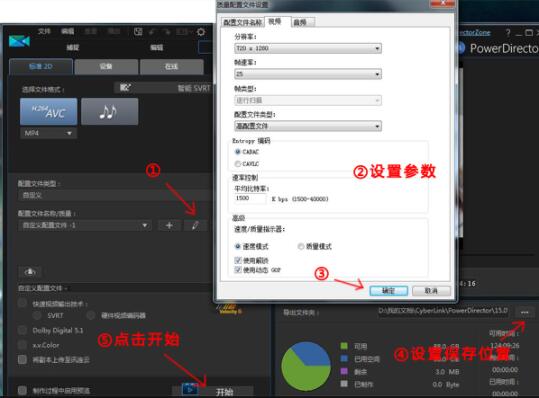Viewport: 539px width, 398px height.
Task: Click the purple remaining legend swatch
Action: 344,371
